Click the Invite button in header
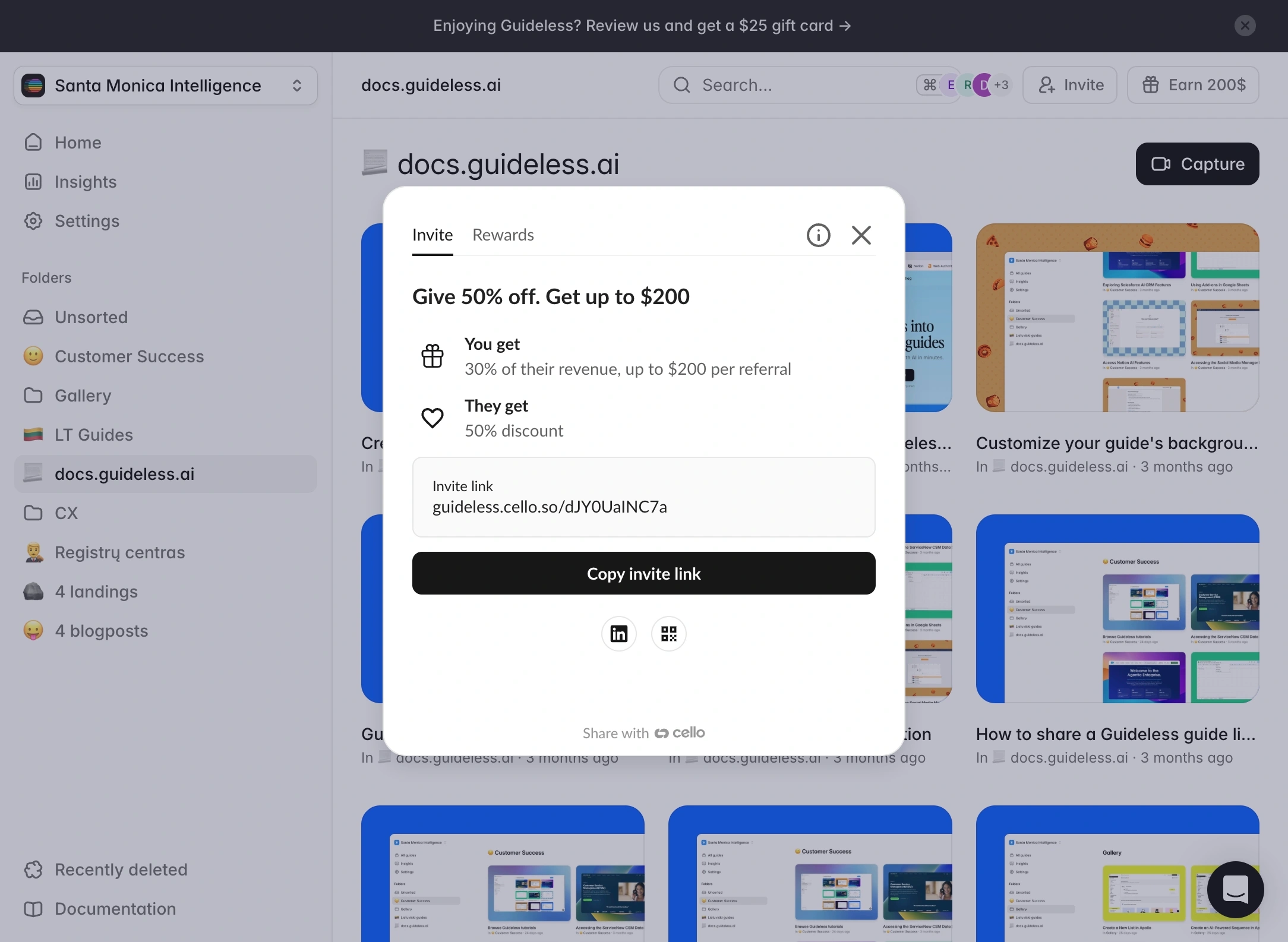This screenshot has height=942, width=1288. (x=1070, y=85)
